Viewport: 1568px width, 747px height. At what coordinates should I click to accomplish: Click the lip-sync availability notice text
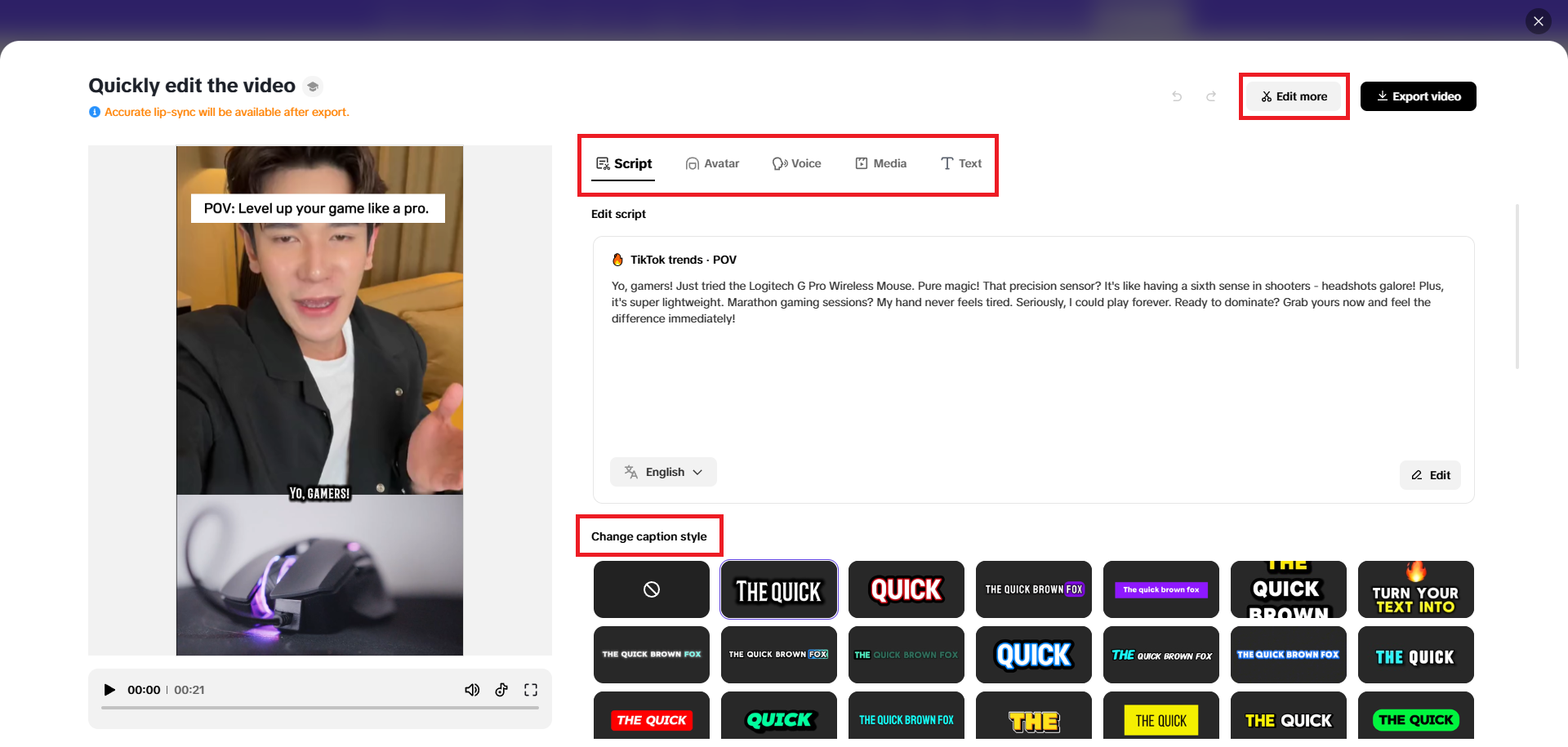[x=227, y=112]
